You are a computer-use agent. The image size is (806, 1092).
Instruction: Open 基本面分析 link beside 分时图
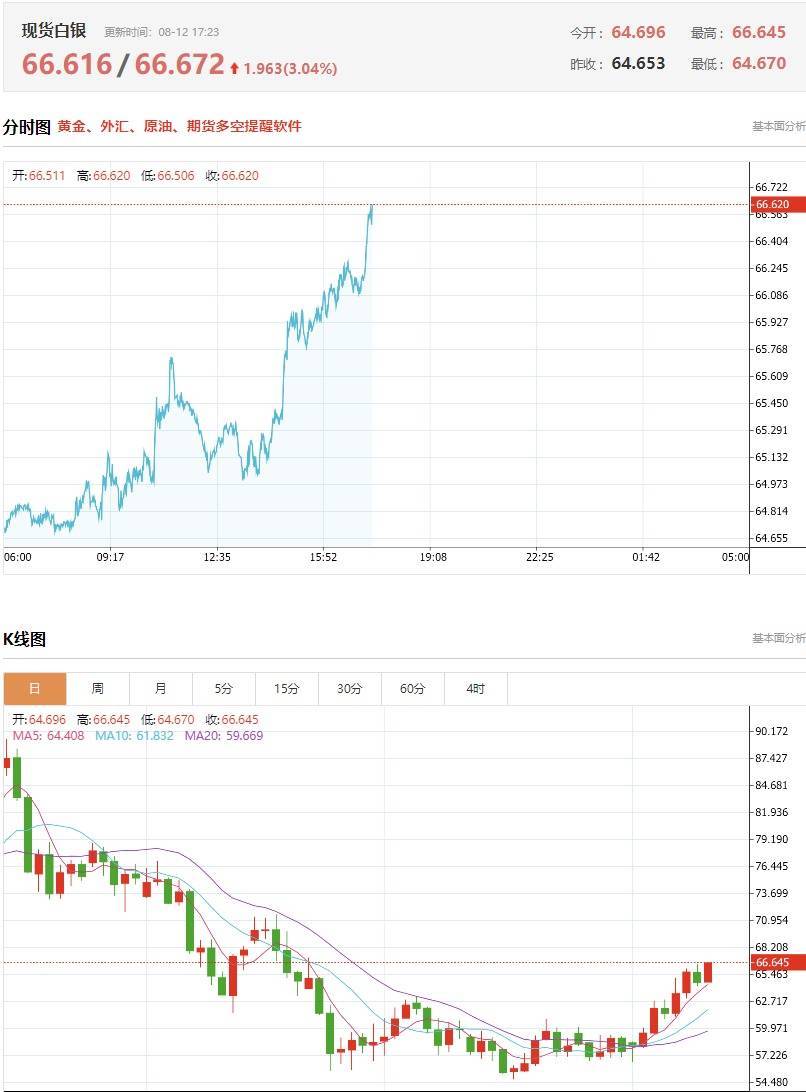pos(779,126)
